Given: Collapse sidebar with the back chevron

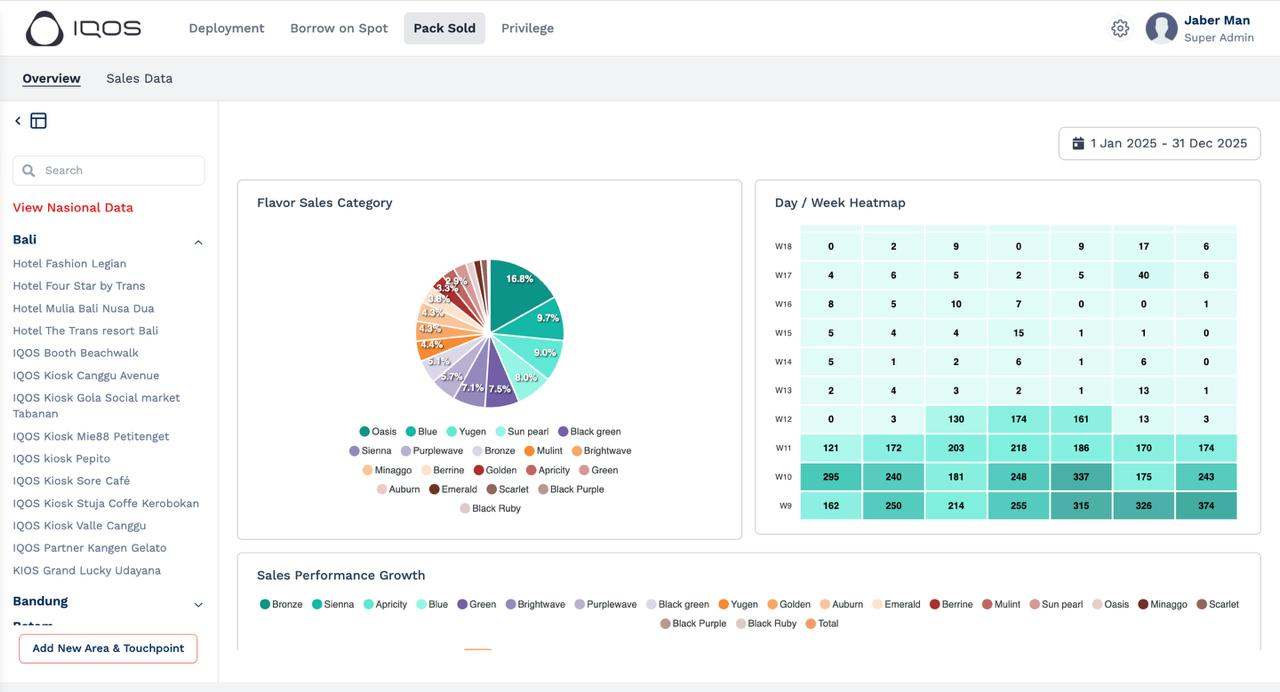Looking at the screenshot, I should coord(18,121).
